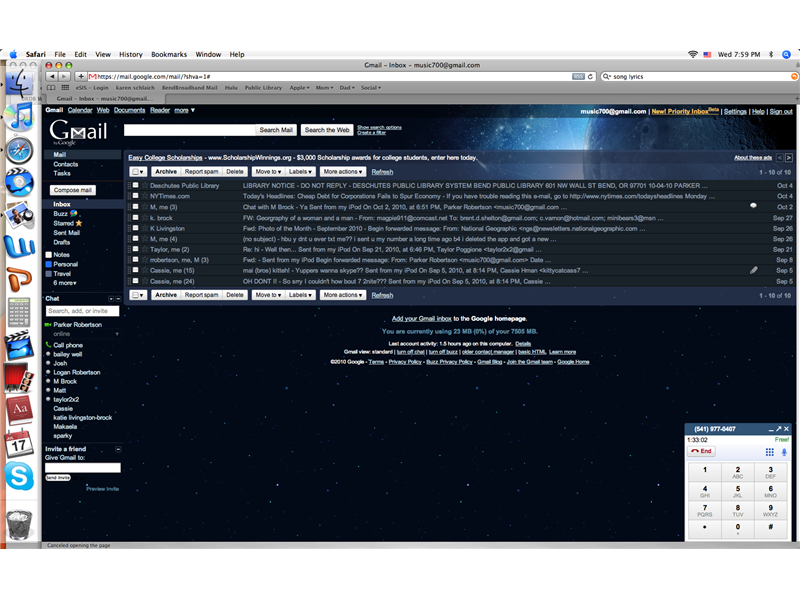Open Top Sites grid icon
The height and width of the screenshot is (600, 800).
pos(65,88)
